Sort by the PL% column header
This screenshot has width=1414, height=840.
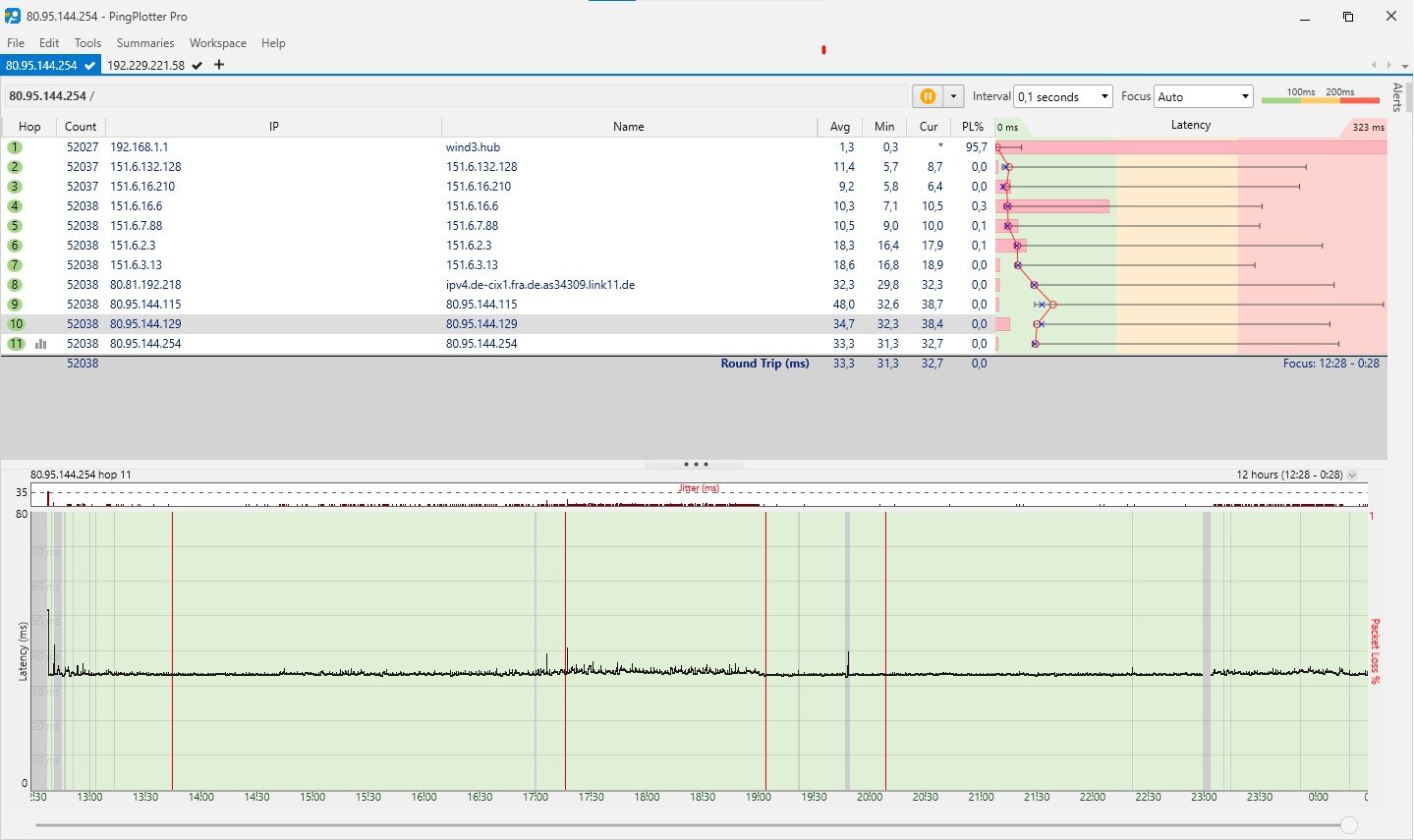pyautogui.click(x=972, y=127)
